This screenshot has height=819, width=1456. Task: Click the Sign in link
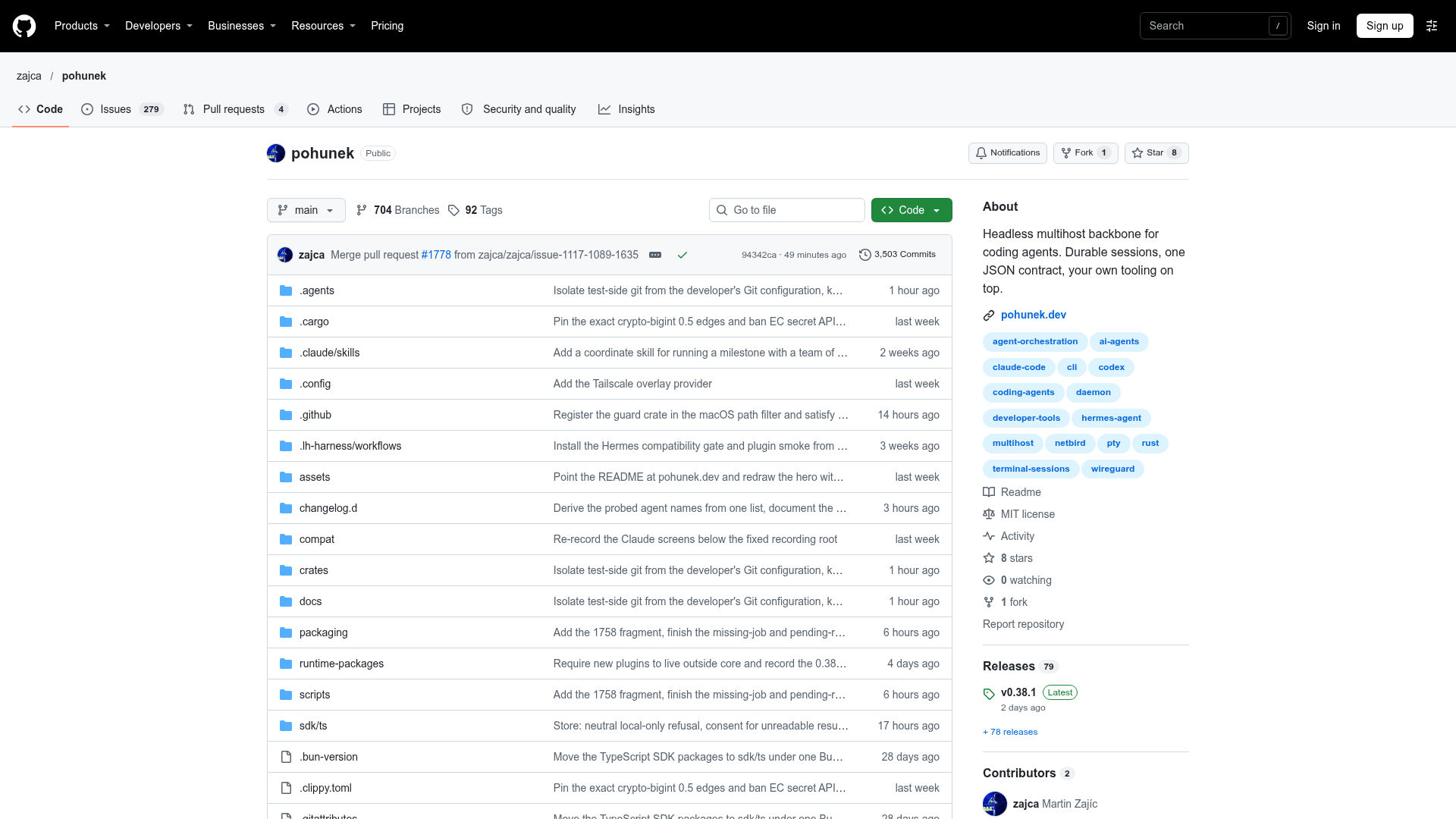pyautogui.click(x=1323, y=26)
